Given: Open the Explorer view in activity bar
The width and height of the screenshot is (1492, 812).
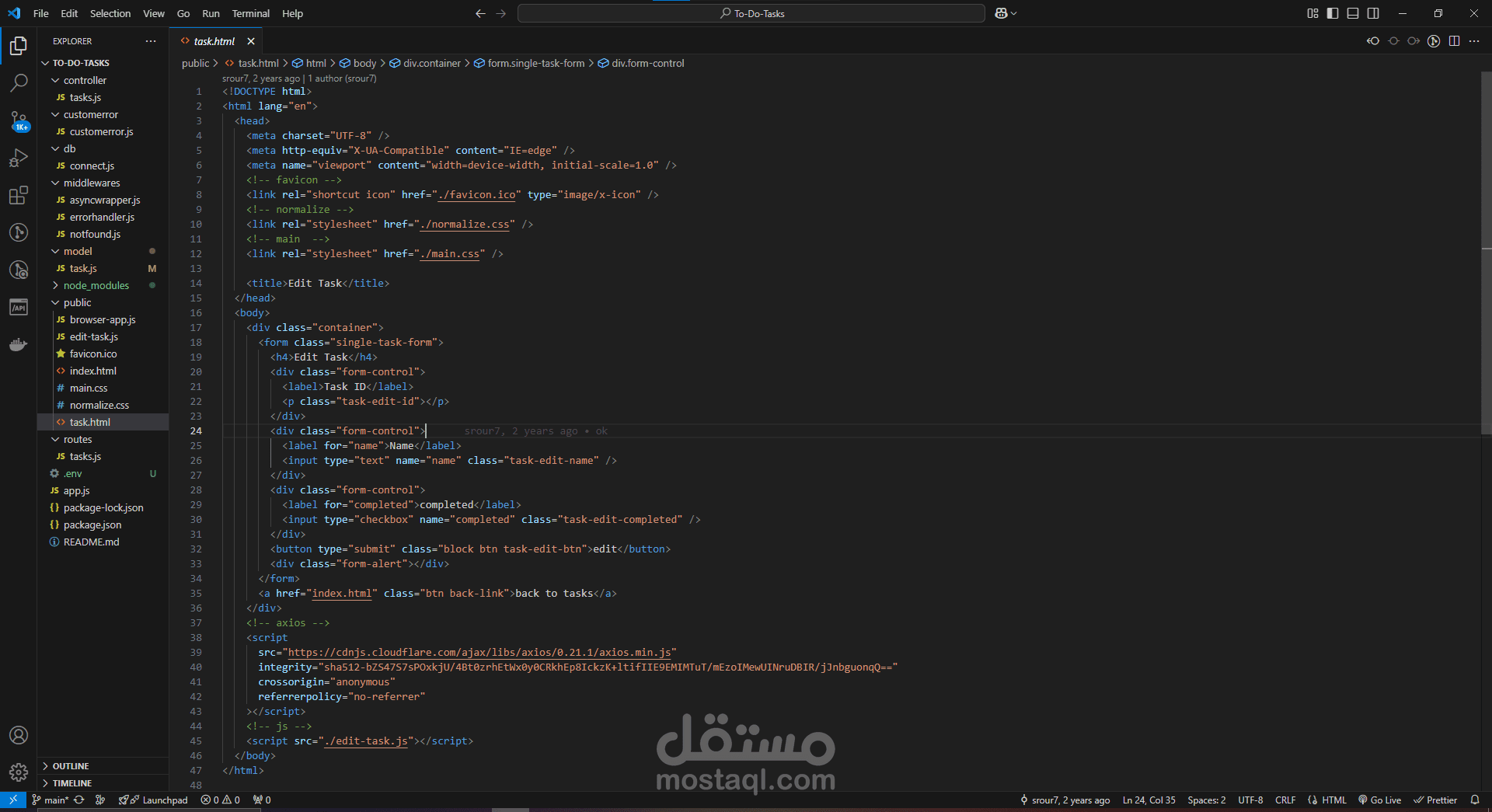Looking at the screenshot, I should (x=19, y=46).
